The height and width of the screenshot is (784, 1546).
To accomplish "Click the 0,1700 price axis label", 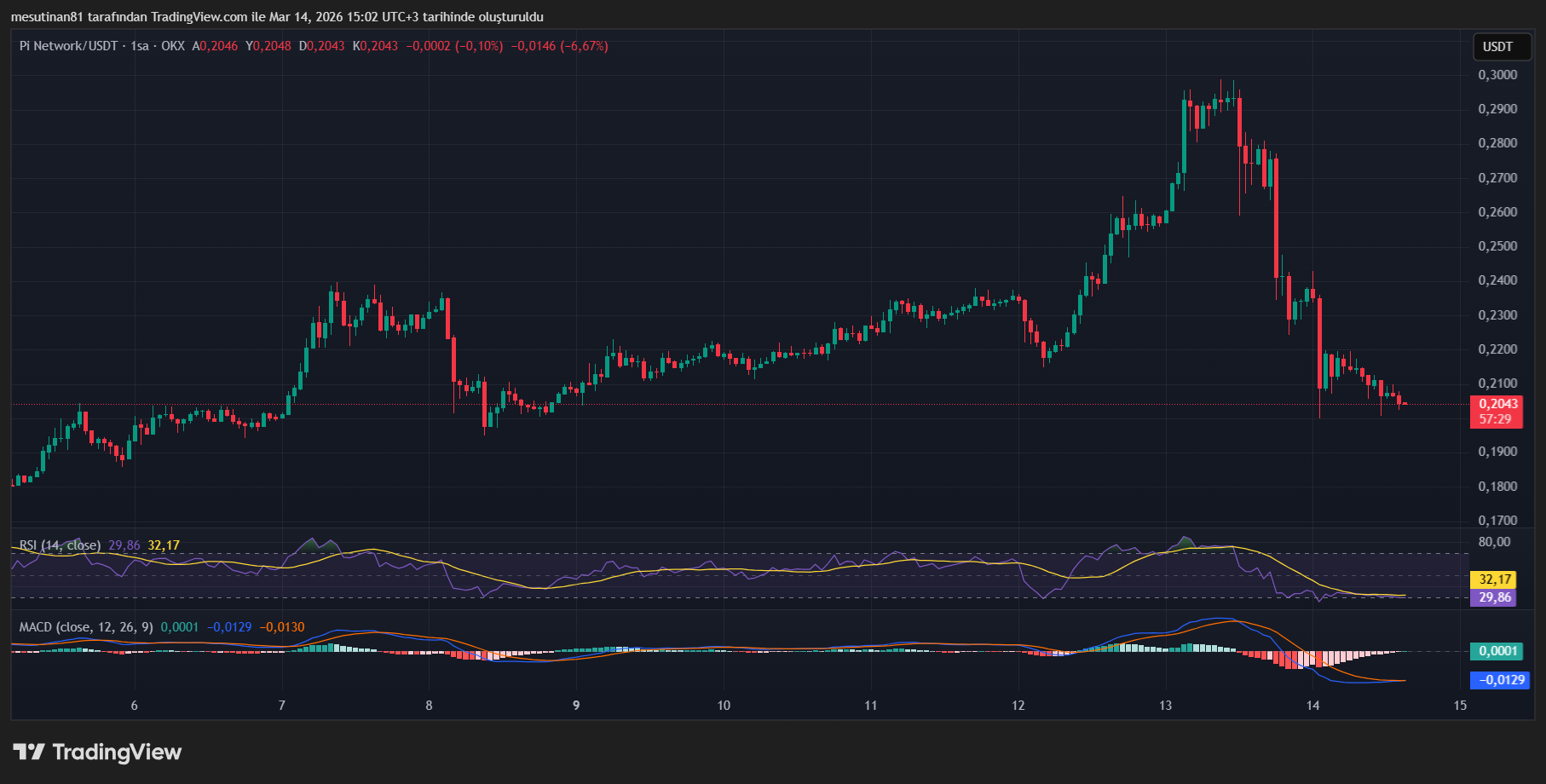I will [x=1497, y=520].
